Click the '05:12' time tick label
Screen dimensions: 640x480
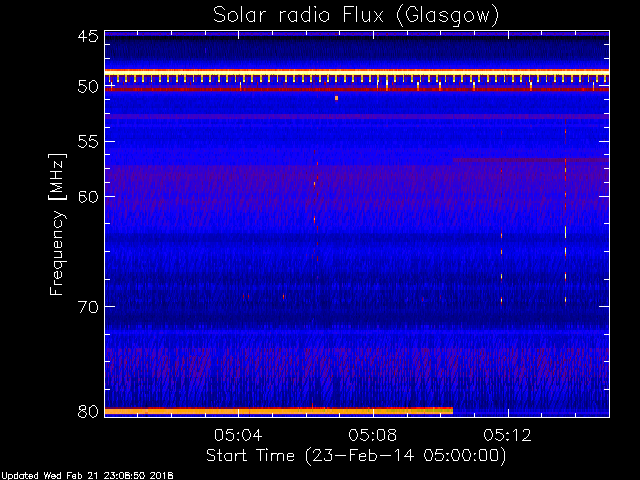coord(507,435)
